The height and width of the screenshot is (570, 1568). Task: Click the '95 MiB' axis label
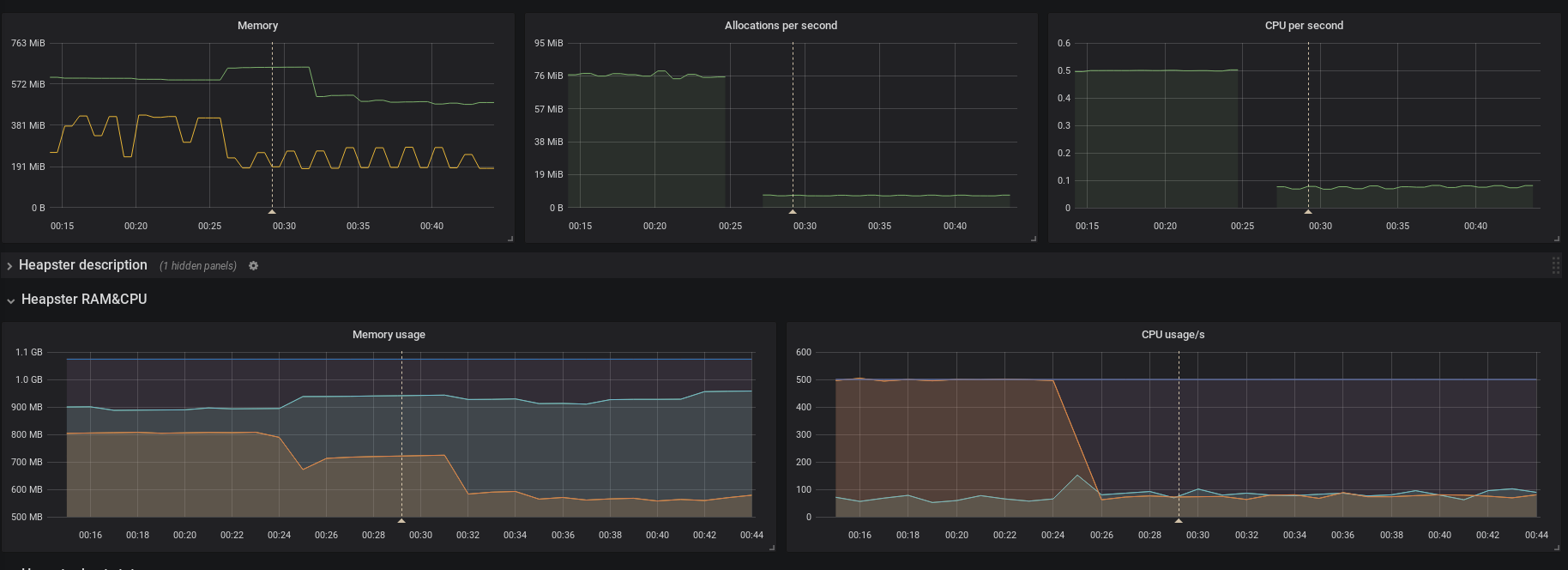click(549, 43)
